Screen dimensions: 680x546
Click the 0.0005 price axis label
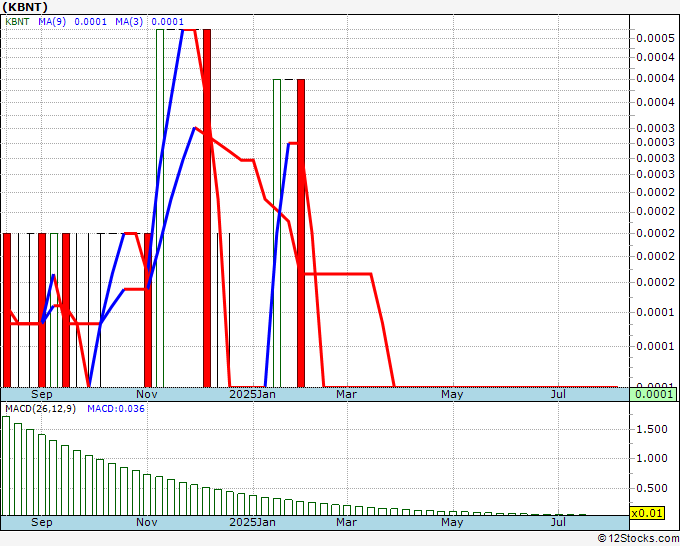point(655,38)
